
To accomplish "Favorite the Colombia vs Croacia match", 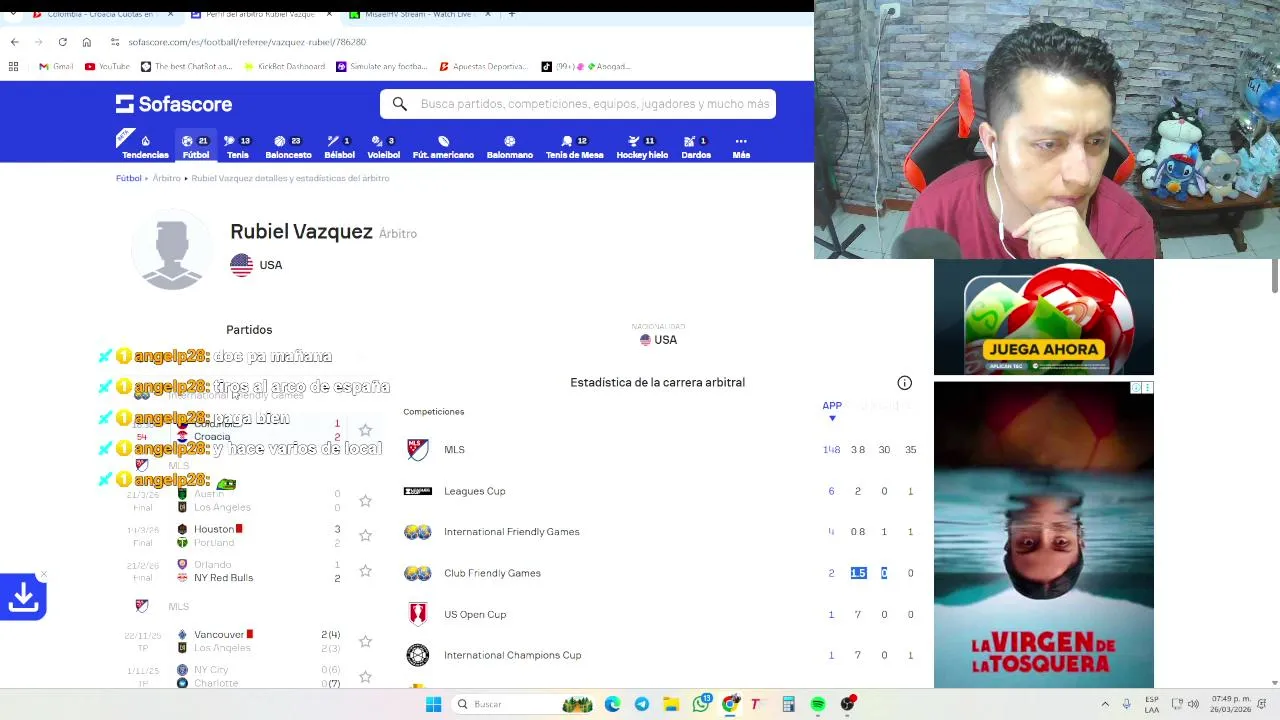I will pyautogui.click(x=365, y=430).
